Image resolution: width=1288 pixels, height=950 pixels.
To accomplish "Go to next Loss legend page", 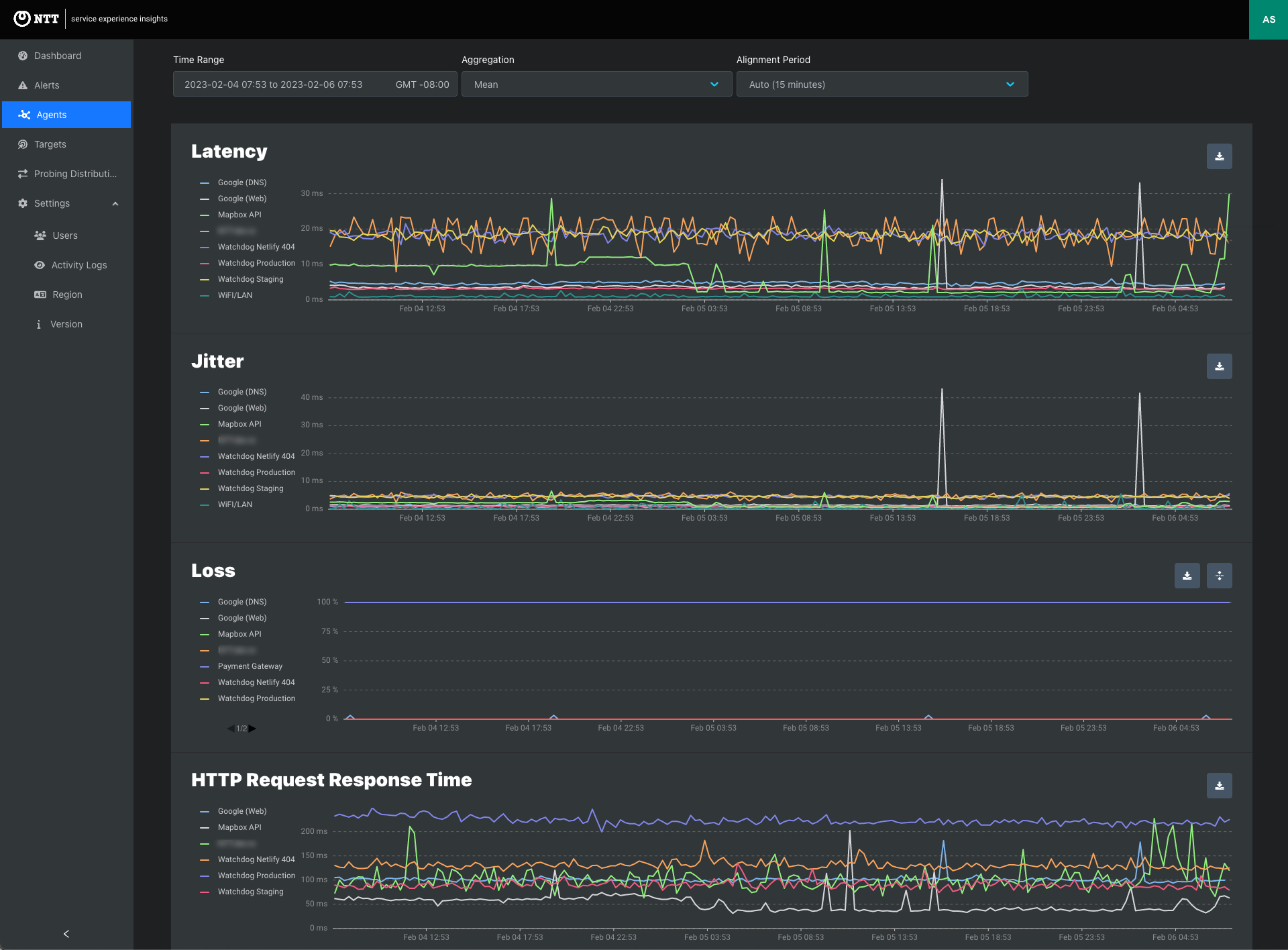I will tap(253, 729).
